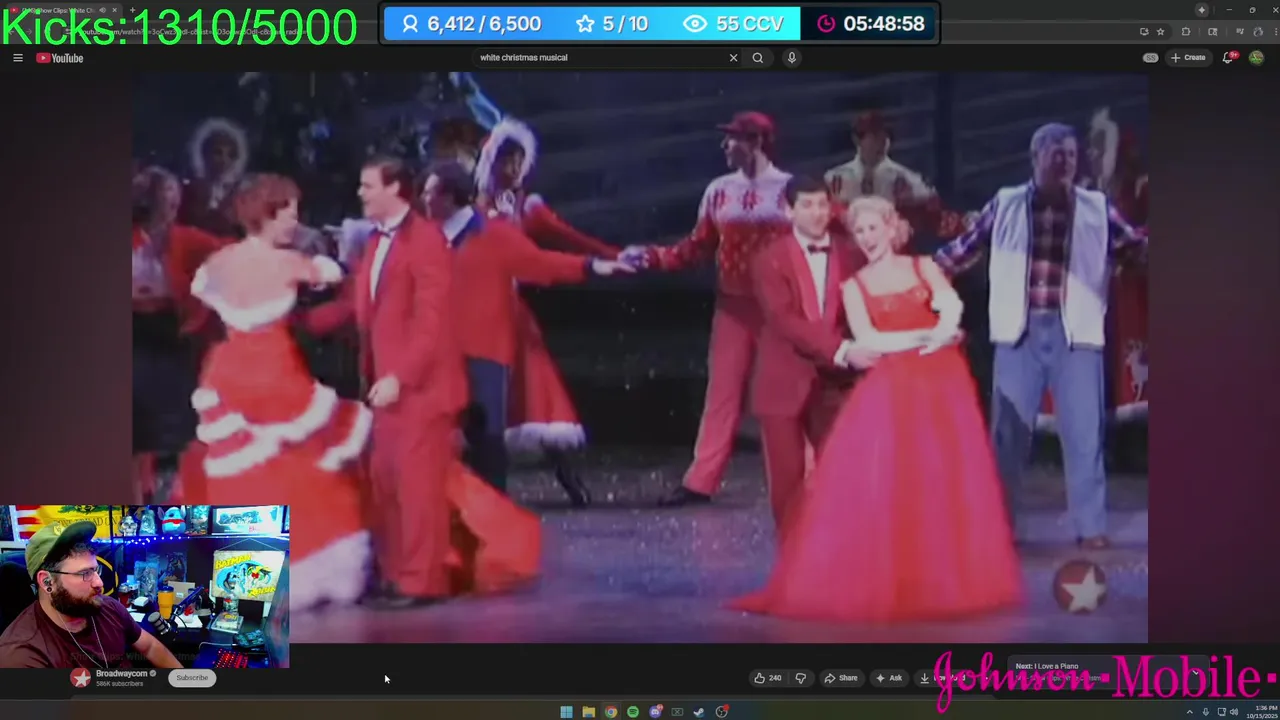Open Spotify from the taskbar

pos(633,712)
